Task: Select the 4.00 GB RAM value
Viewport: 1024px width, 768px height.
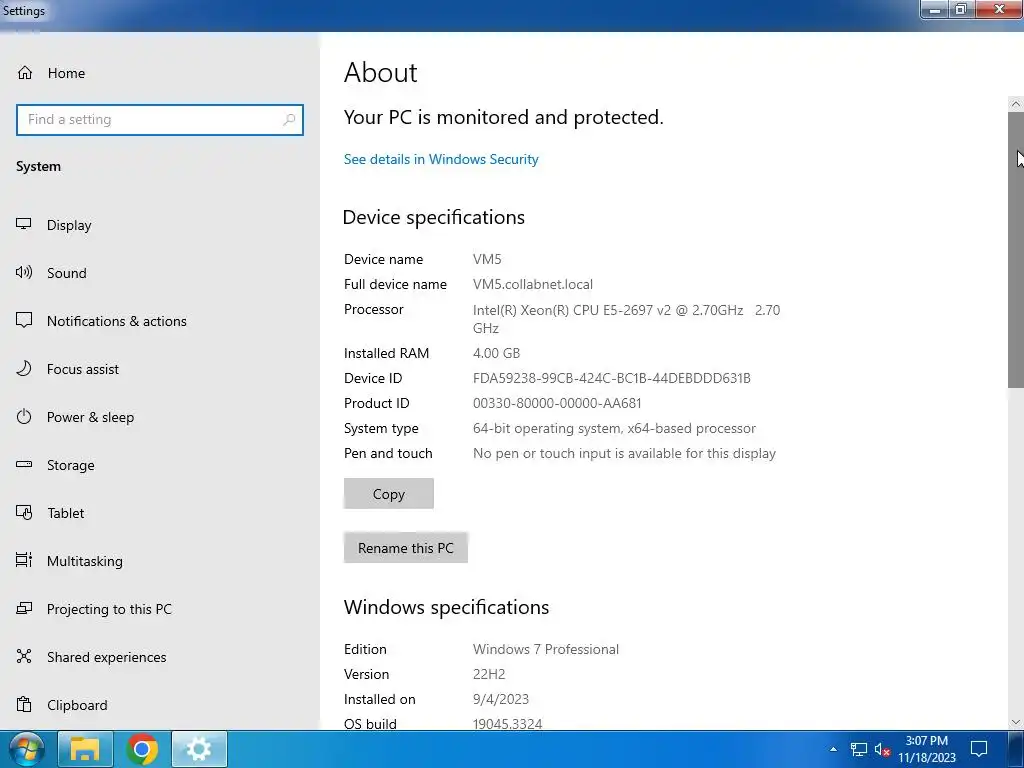Action: (496, 353)
